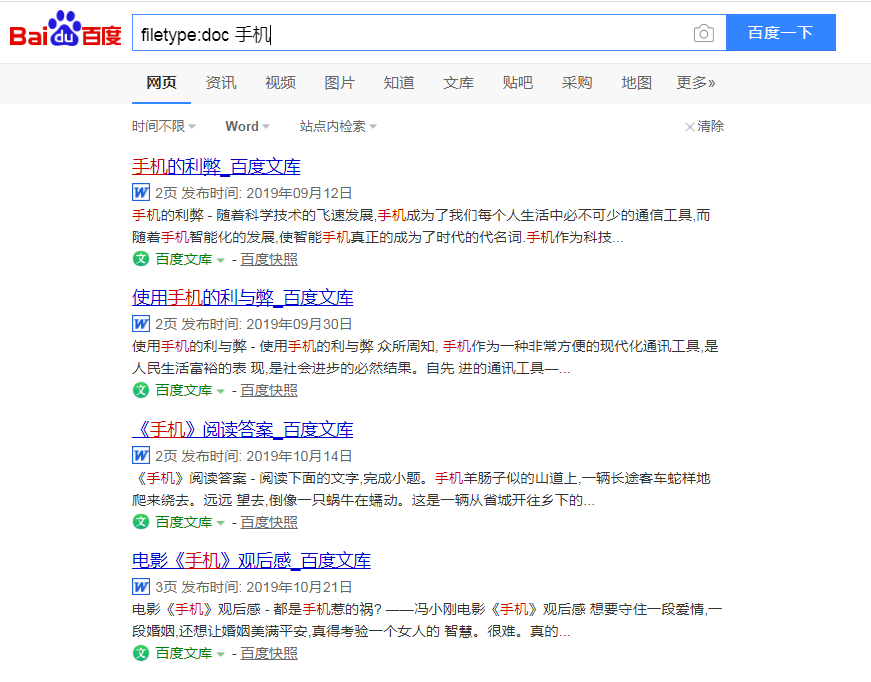
Task: Click Word icon under 《手机》阅读答案 result
Action: (x=141, y=455)
